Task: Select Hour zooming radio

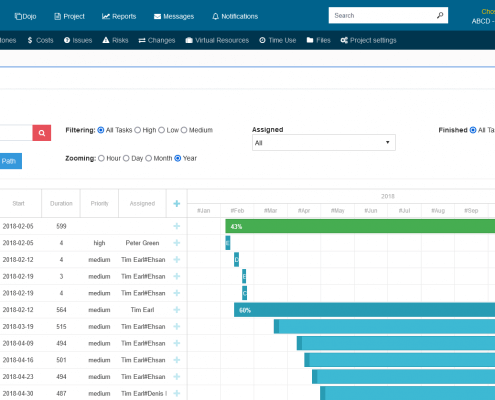Action: (101, 158)
